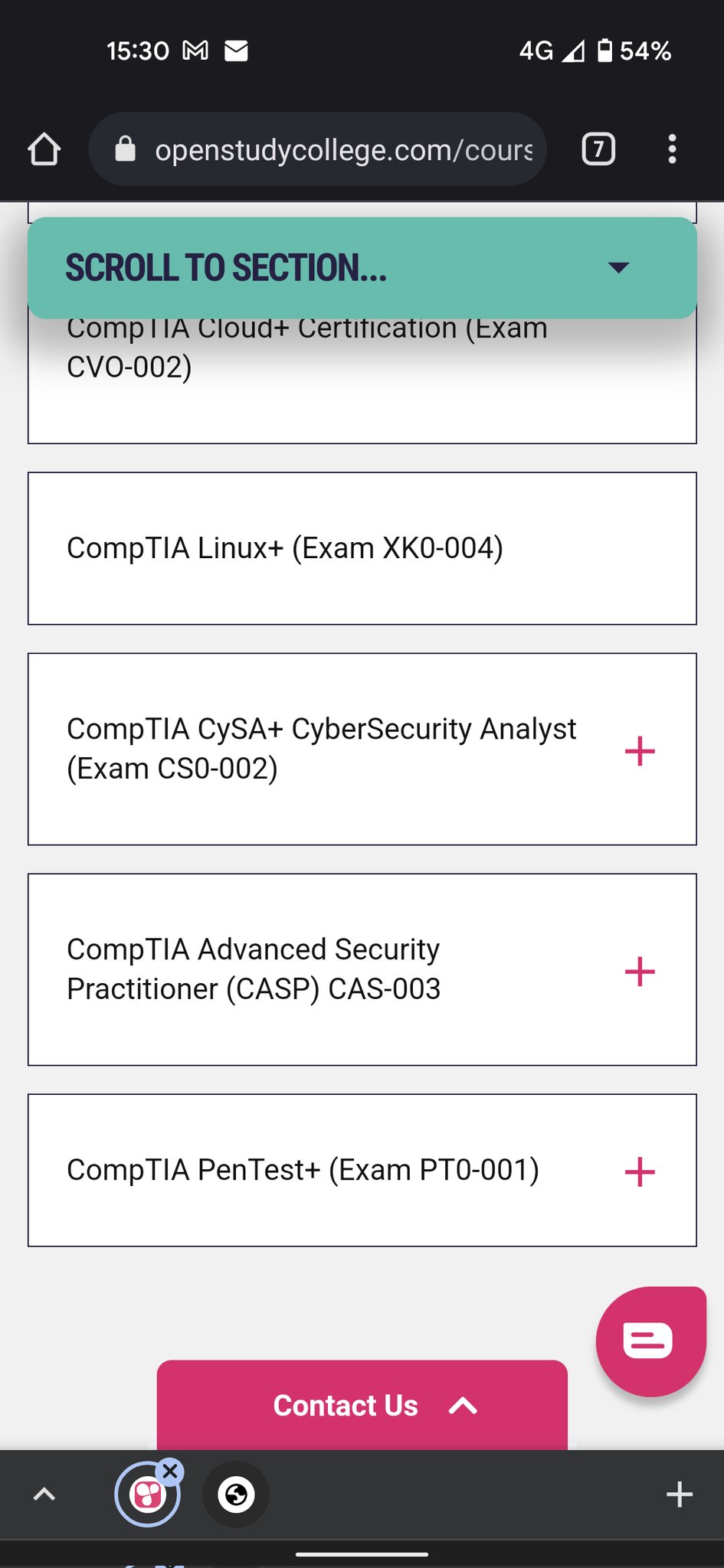724x1568 pixels.
Task: Expand the Advanced Security Practitioner plus icon
Action: click(640, 972)
